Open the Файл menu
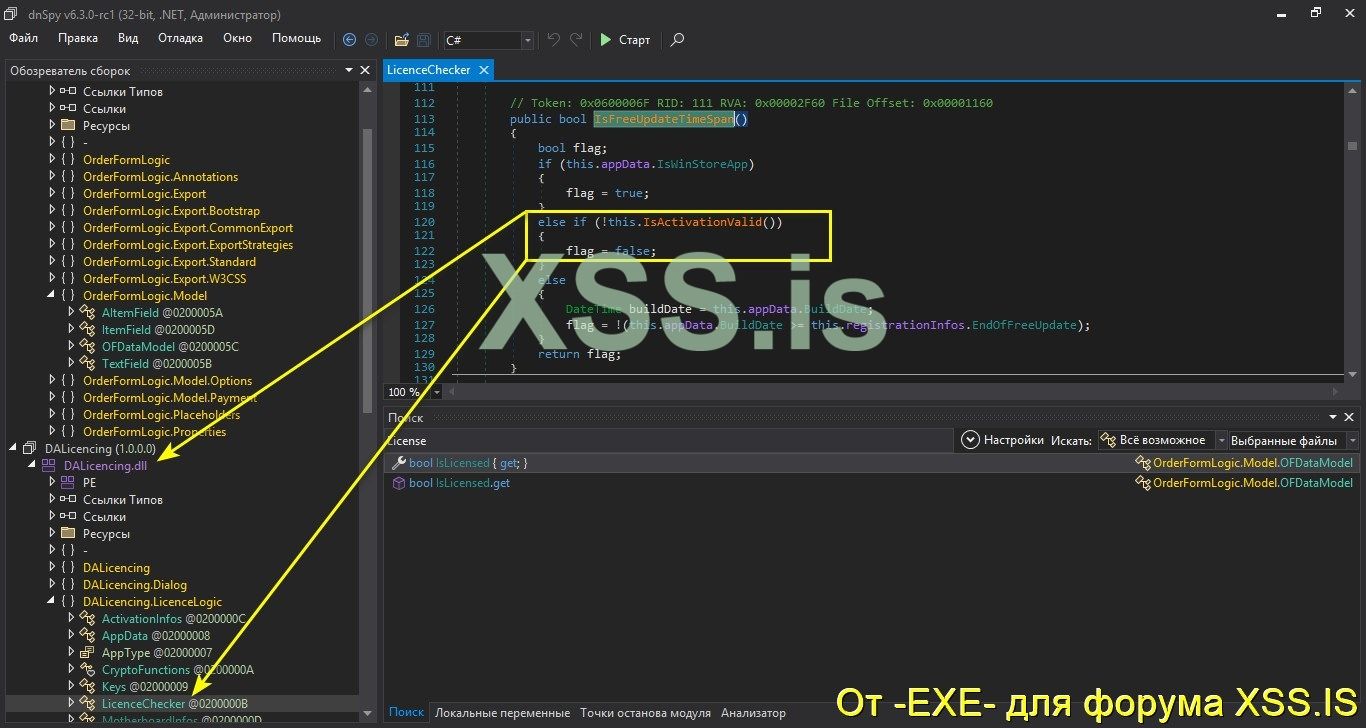The height and width of the screenshot is (728, 1366). coord(24,39)
